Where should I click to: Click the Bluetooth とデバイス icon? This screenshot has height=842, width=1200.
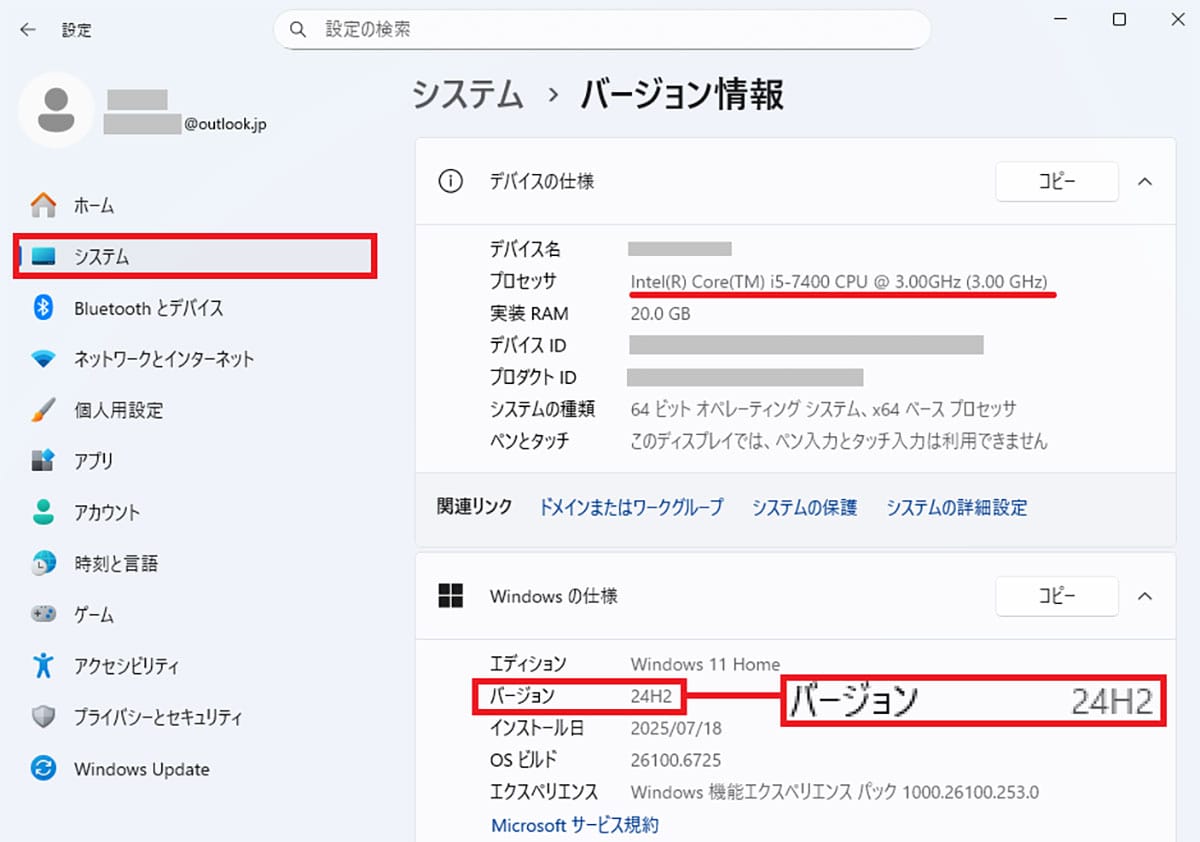tap(44, 308)
